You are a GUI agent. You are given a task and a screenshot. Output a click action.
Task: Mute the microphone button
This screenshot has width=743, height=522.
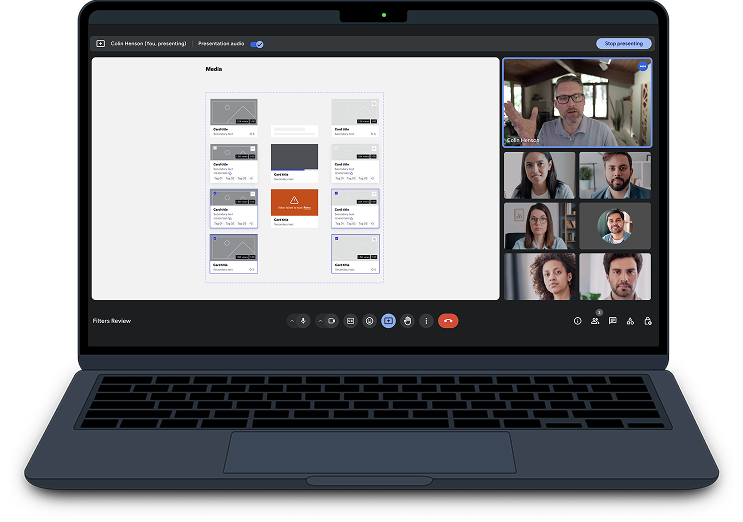point(303,321)
